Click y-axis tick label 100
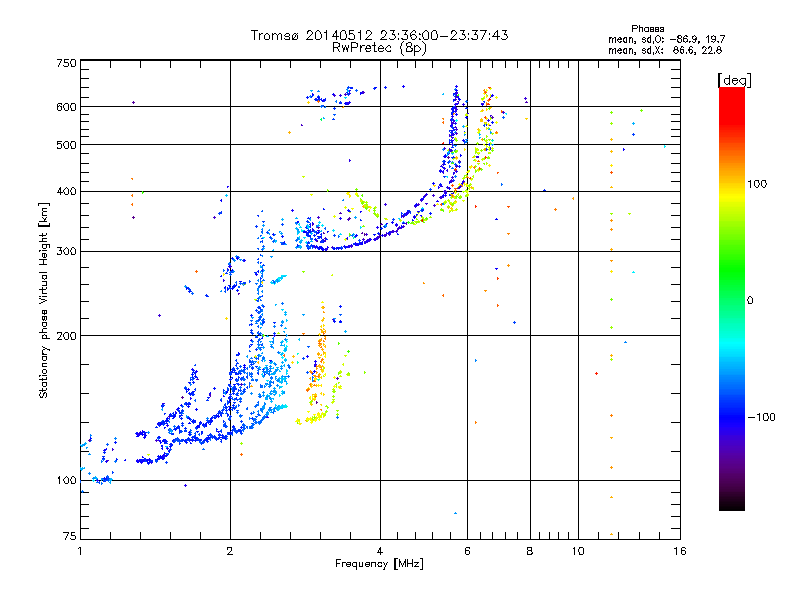The height and width of the screenshot is (600, 800). point(66,480)
